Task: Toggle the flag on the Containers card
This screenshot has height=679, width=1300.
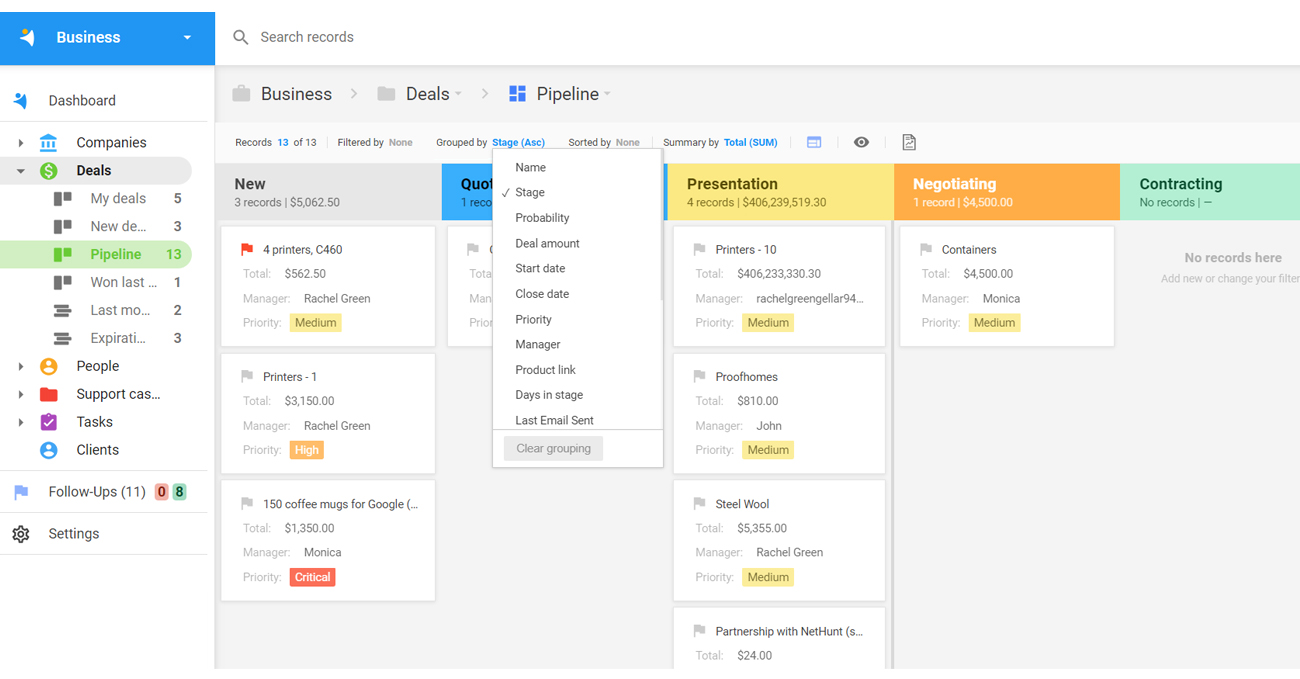Action: point(926,250)
